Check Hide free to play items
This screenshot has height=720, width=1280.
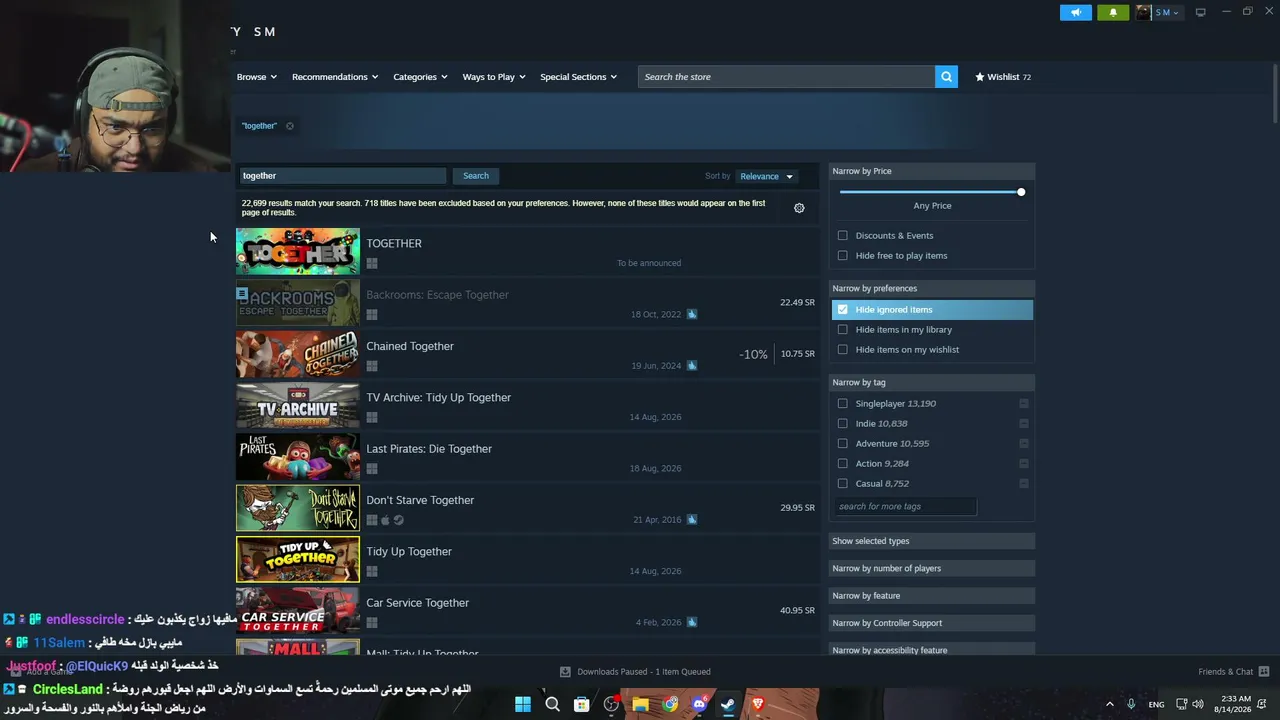click(843, 256)
